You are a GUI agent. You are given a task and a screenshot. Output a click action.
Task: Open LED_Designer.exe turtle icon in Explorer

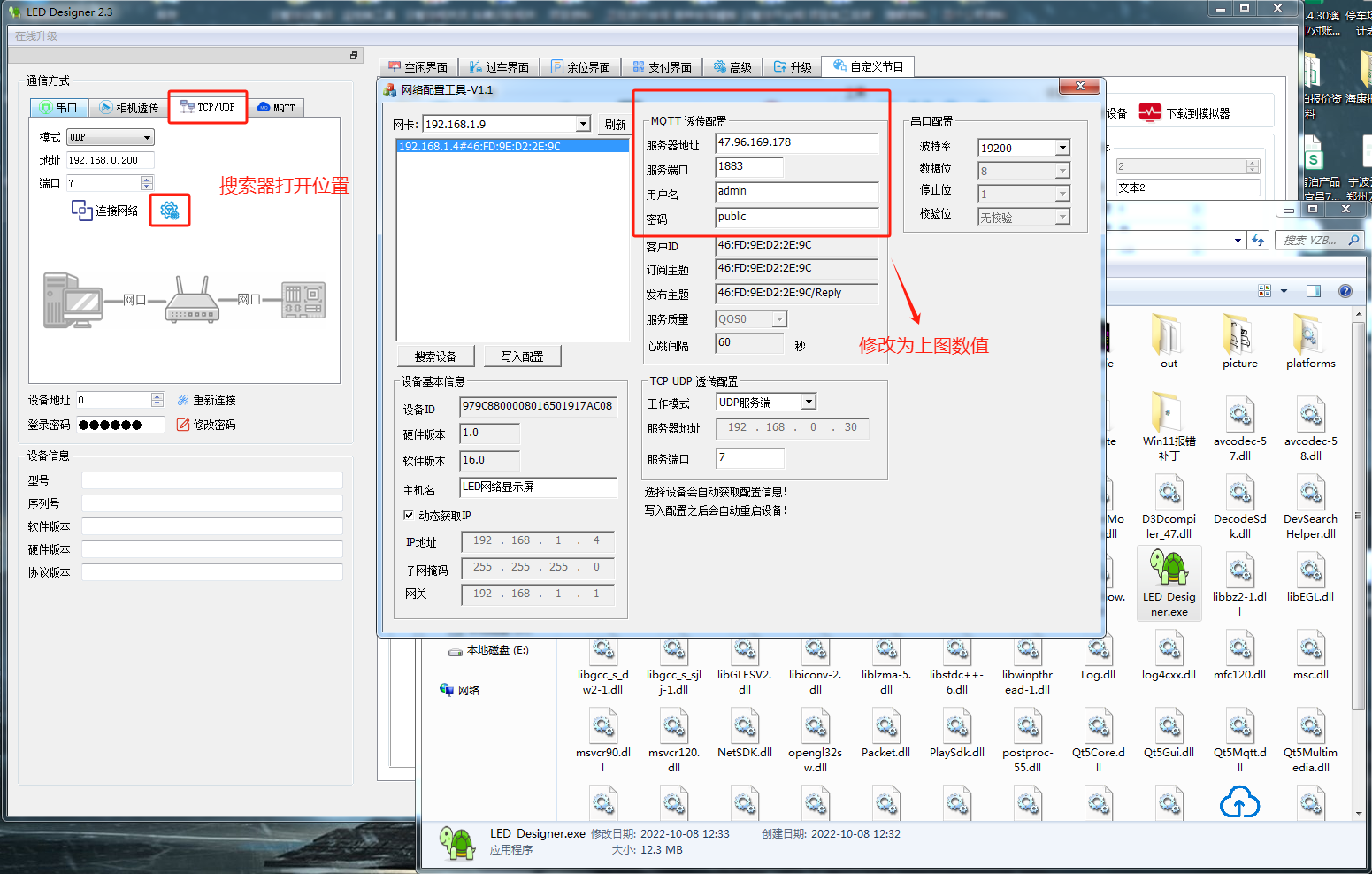1169,582
